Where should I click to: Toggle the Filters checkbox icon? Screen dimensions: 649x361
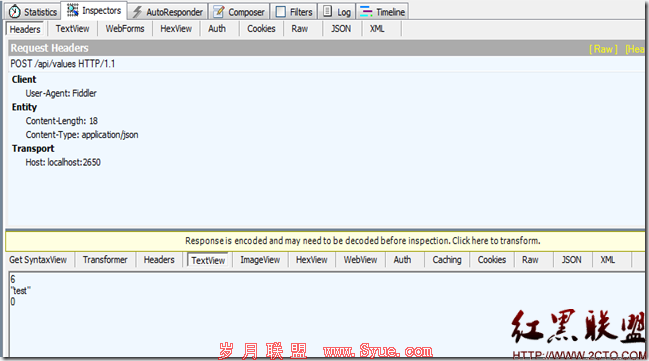tap(280, 12)
